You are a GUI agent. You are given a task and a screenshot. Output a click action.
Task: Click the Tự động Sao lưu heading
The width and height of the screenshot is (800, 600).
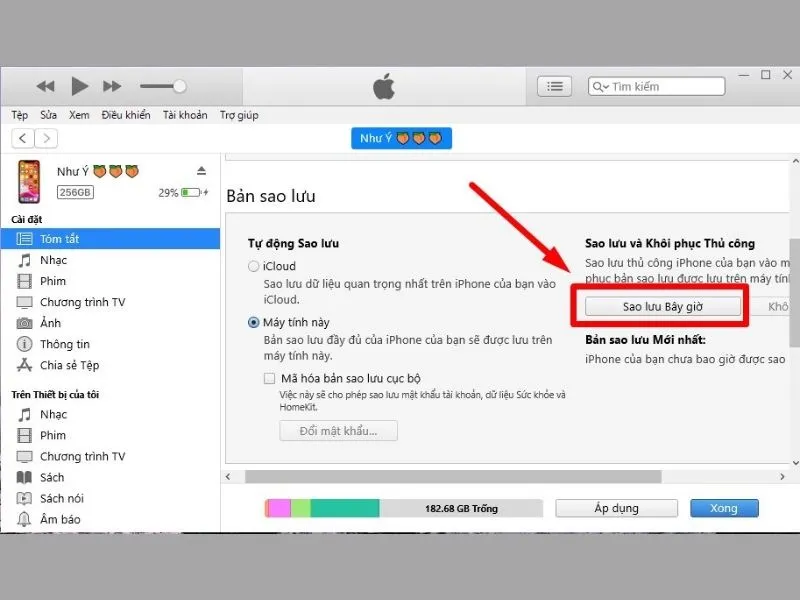pos(293,243)
